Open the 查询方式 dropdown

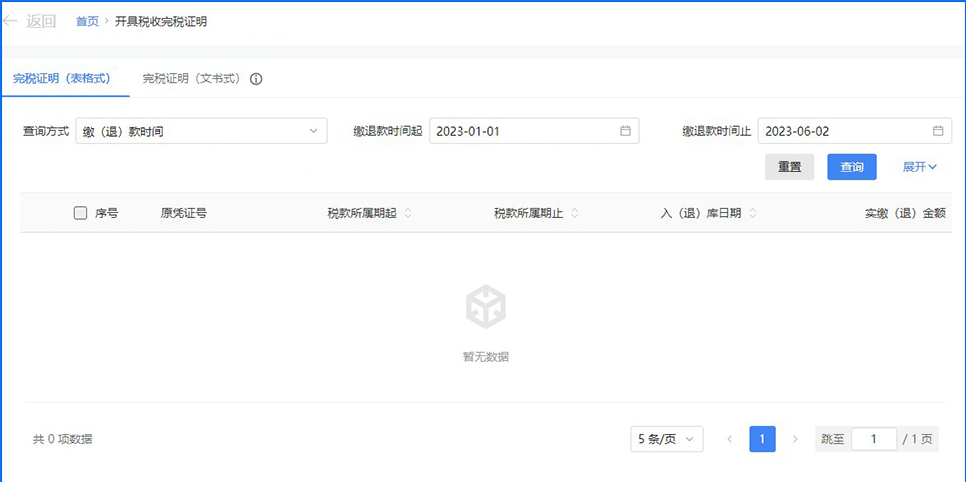[201, 131]
